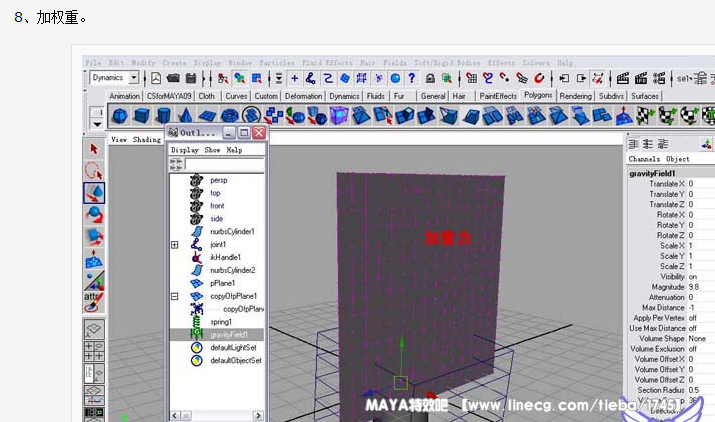Image resolution: width=715 pixels, height=422 pixels.
Task: Select pPlane1 in Outliner
Action: coord(222,283)
